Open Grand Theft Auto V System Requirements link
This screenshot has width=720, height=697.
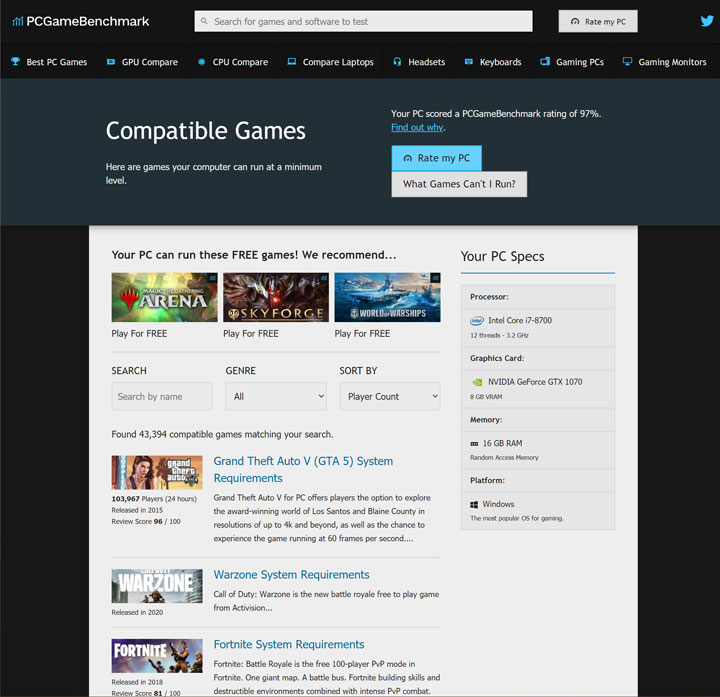pyautogui.click(x=303, y=469)
